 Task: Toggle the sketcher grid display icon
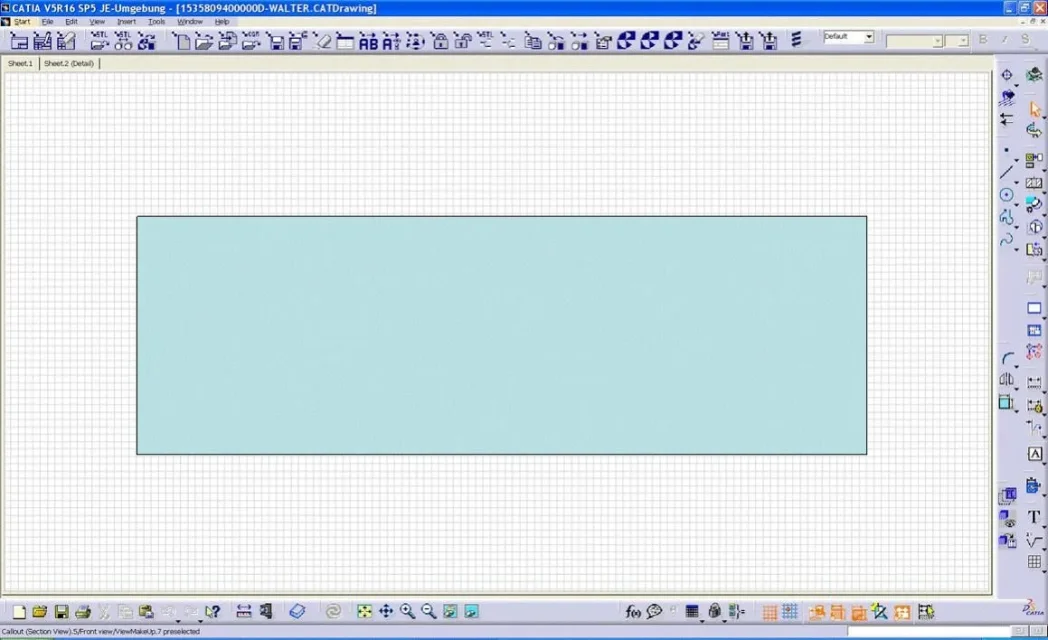pyautogui.click(x=769, y=611)
